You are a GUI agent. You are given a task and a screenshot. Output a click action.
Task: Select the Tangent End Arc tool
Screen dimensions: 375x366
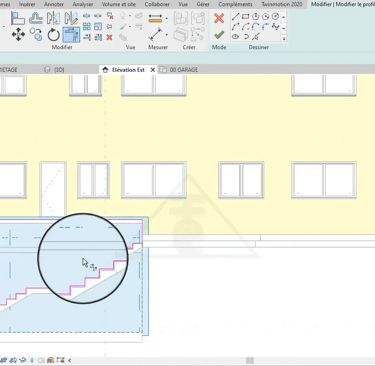[256, 27]
